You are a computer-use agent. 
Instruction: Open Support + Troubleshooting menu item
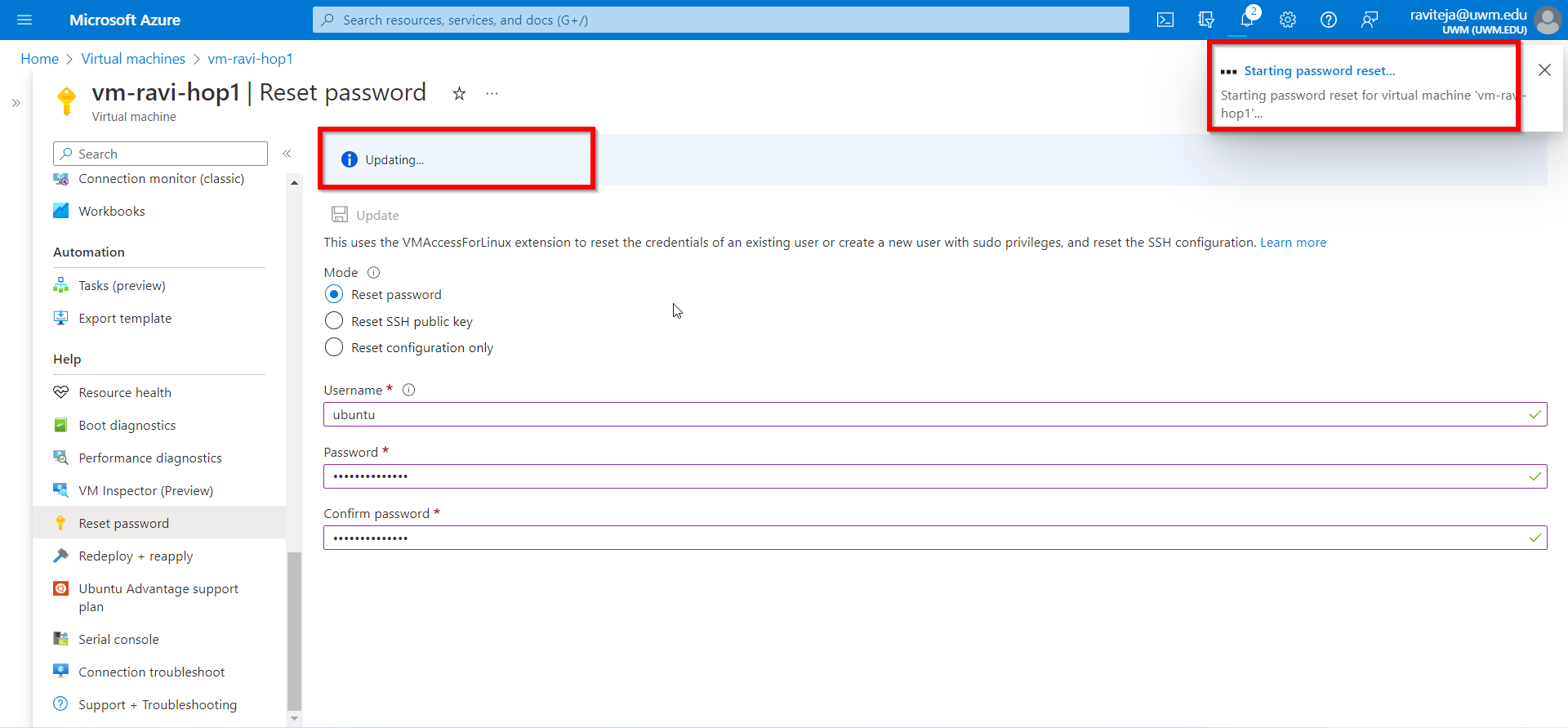[x=159, y=704]
